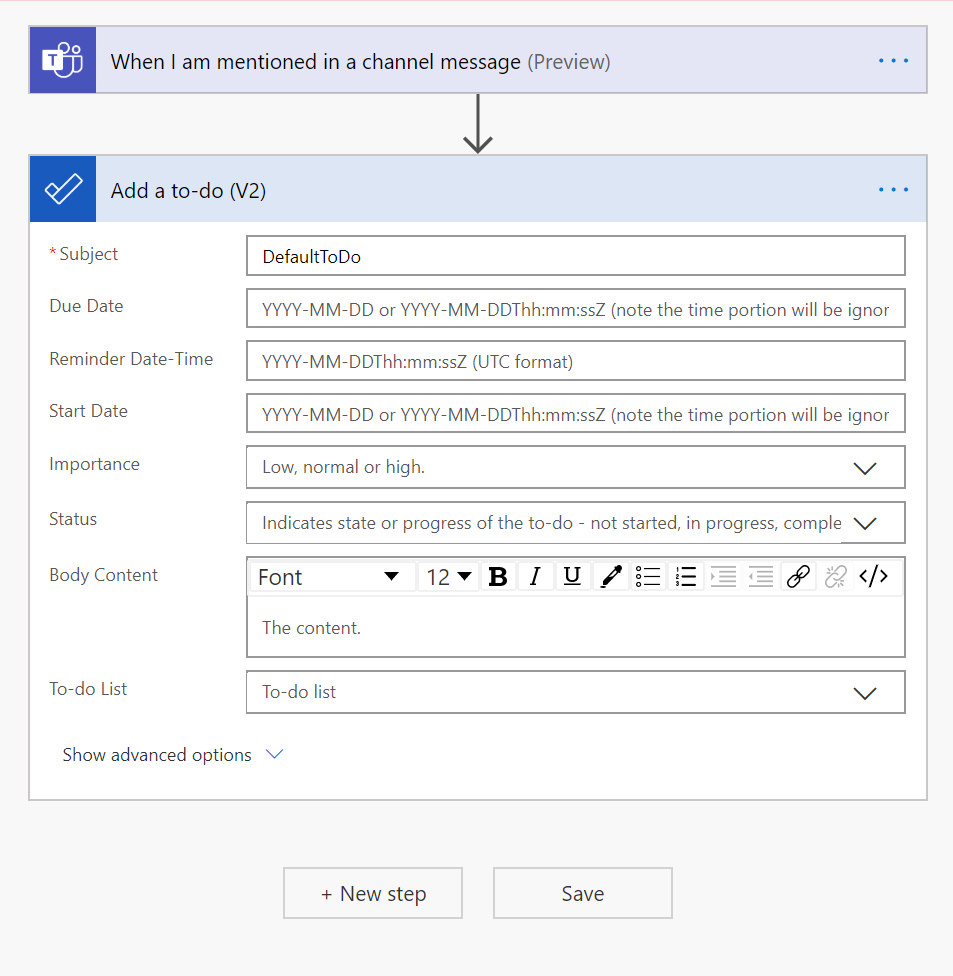
Task: Click the Reminder Date-Time input field
Action: (575, 361)
